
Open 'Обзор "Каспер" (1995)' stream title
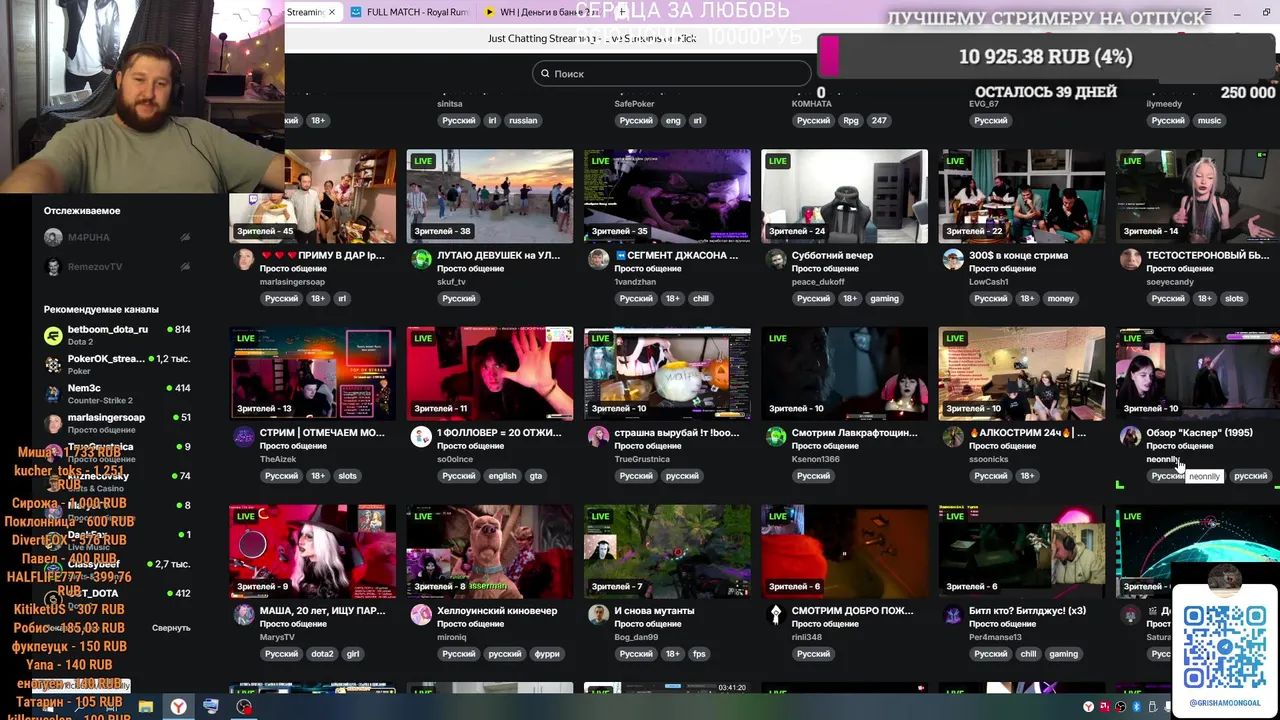pos(1199,433)
